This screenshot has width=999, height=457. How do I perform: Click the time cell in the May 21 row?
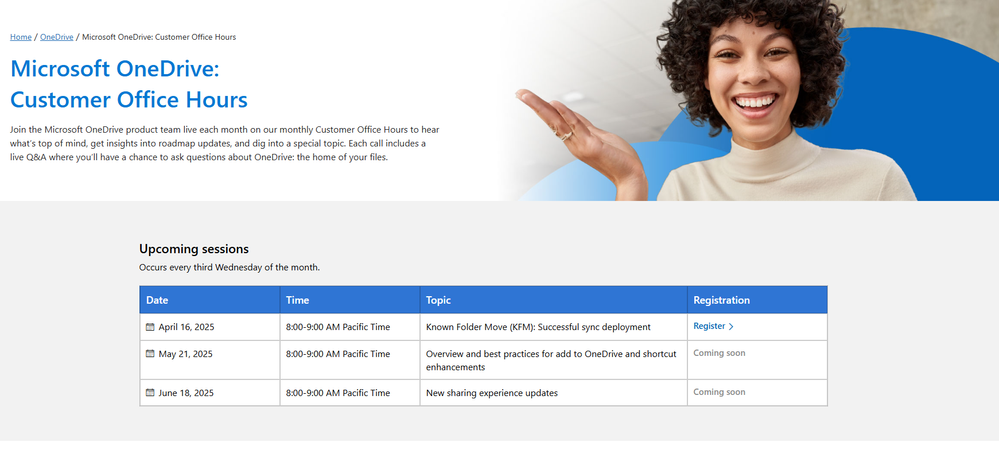pyautogui.click(x=350, y=360)
